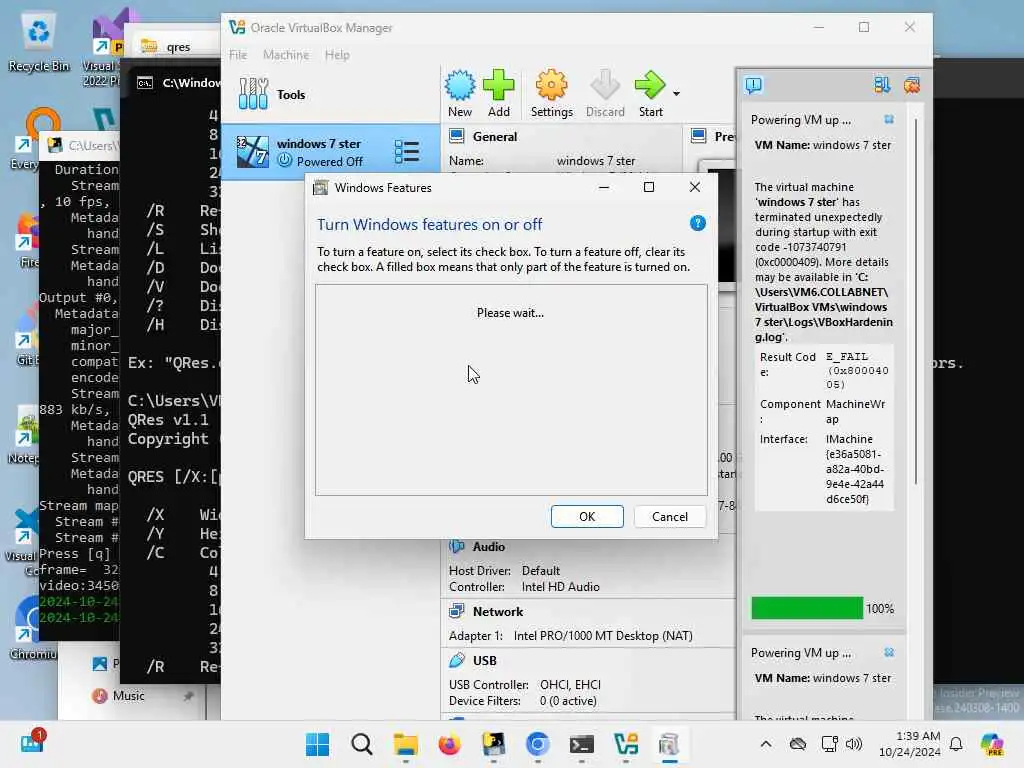The height and width of the screenshot is (768, 1024).
Task: Select the windows 7 ster VM entry
Action: (330, 152)
